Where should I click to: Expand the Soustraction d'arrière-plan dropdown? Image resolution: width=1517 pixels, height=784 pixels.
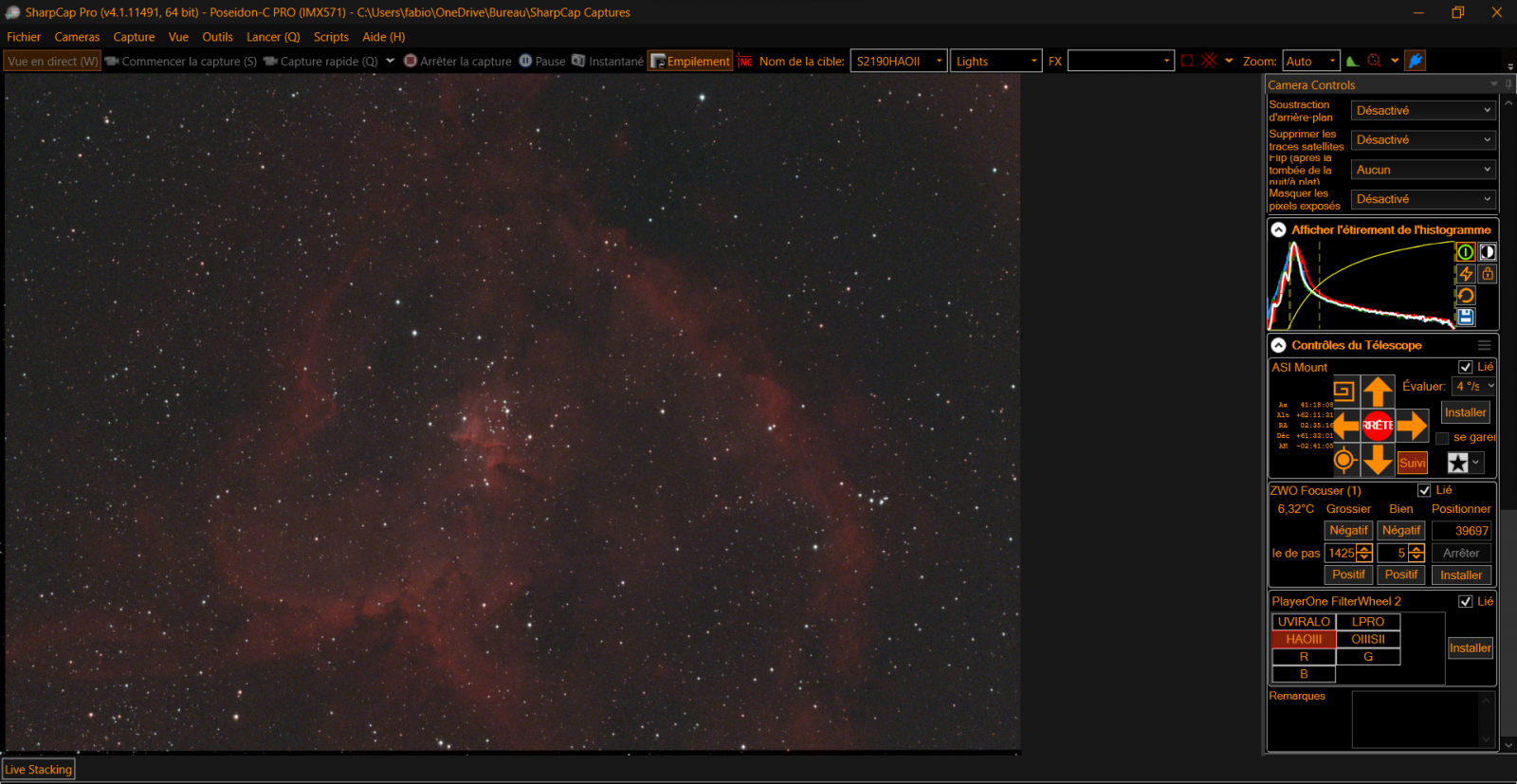1422,111
